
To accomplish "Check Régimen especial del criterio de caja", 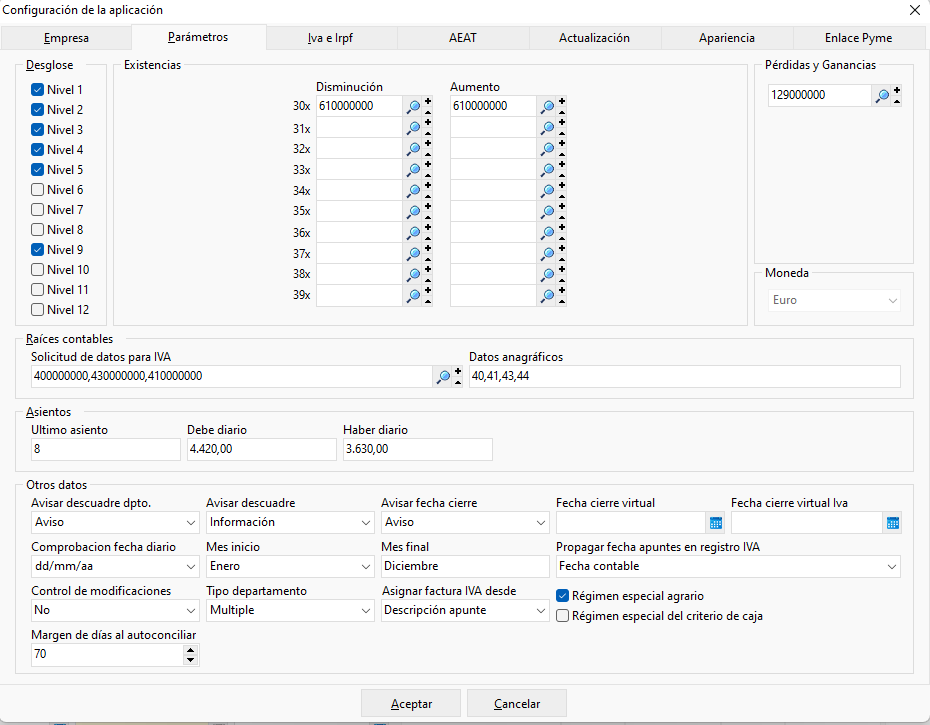I will click(562, 616).
